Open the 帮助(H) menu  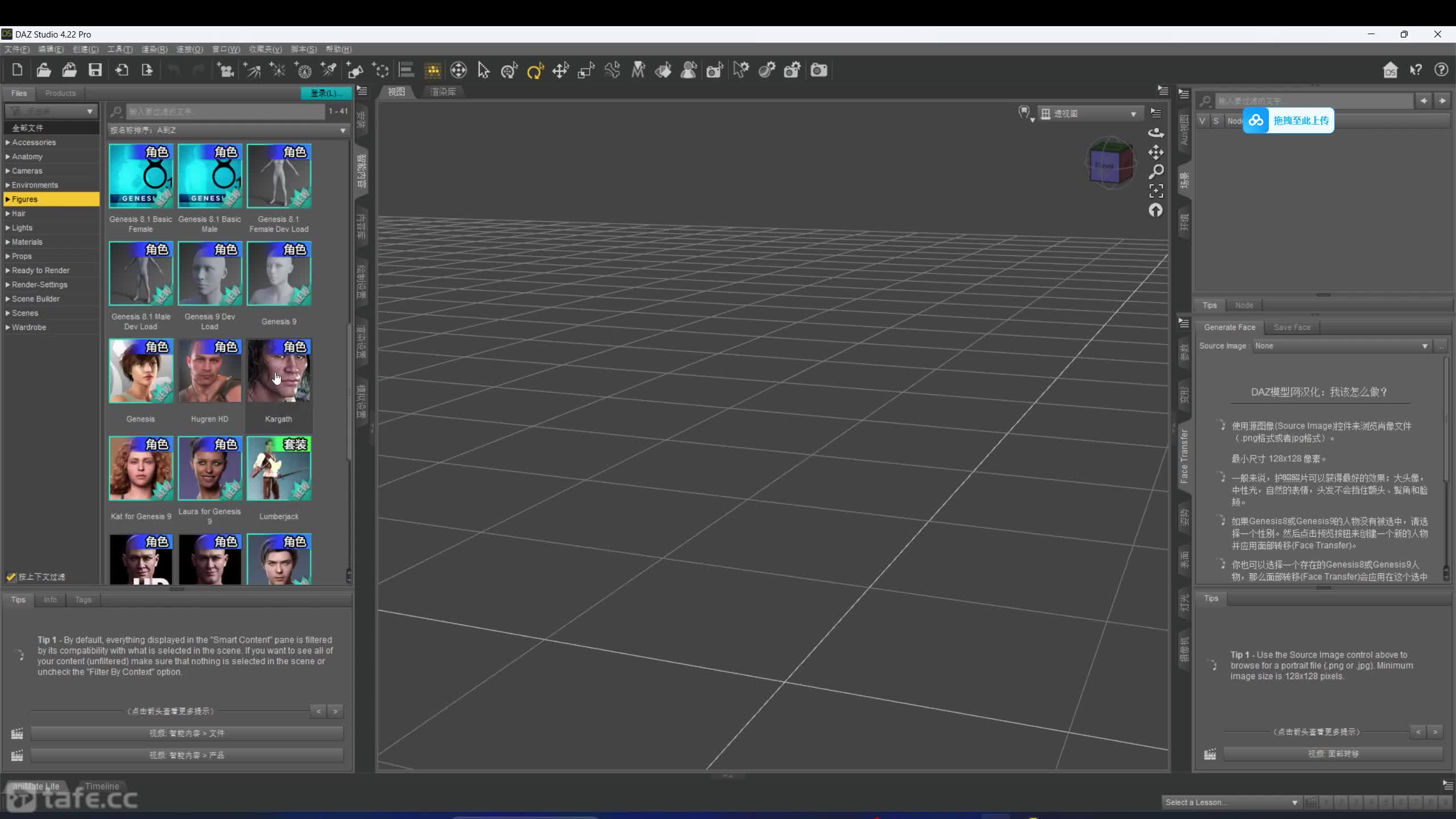pyautogui.click(x=338, y=49)
